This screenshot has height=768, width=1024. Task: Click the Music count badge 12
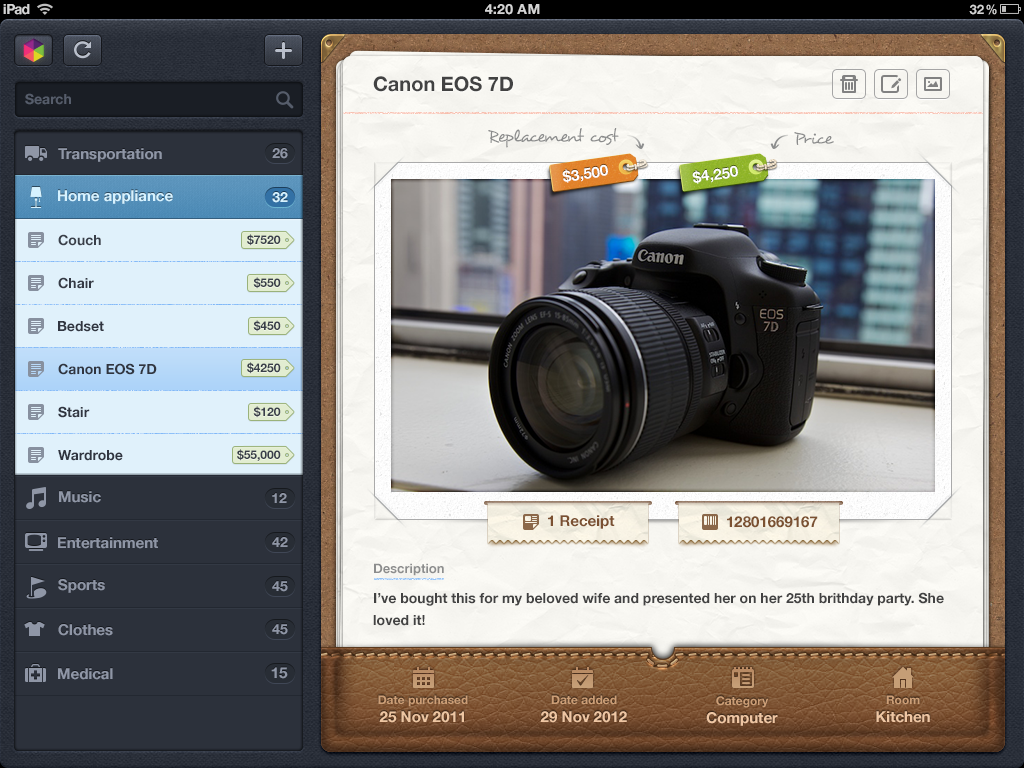[280, 498]
